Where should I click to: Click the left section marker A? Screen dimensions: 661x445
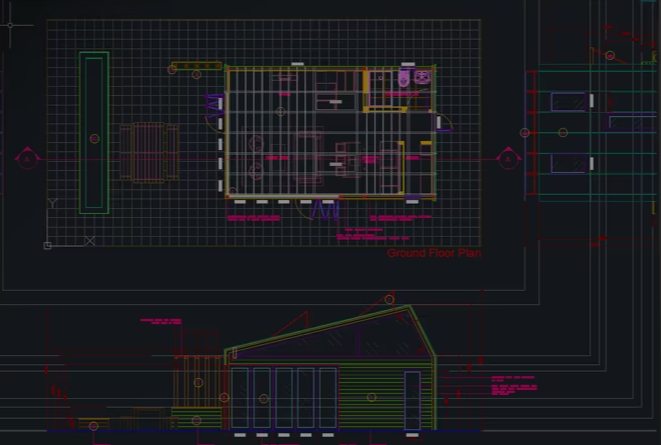click(26, 158)
